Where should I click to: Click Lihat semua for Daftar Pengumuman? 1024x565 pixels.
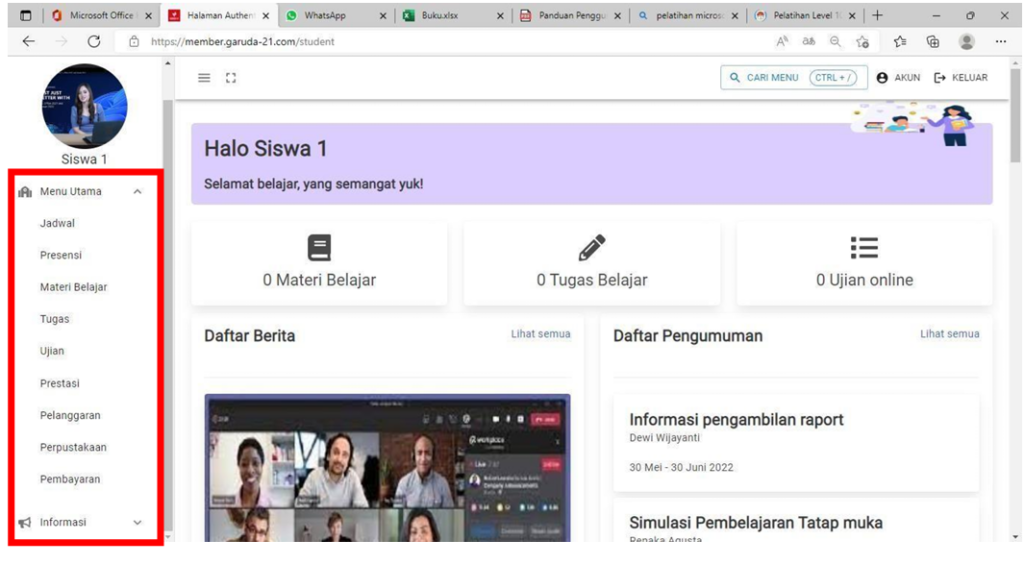click(x=950, y=334)
